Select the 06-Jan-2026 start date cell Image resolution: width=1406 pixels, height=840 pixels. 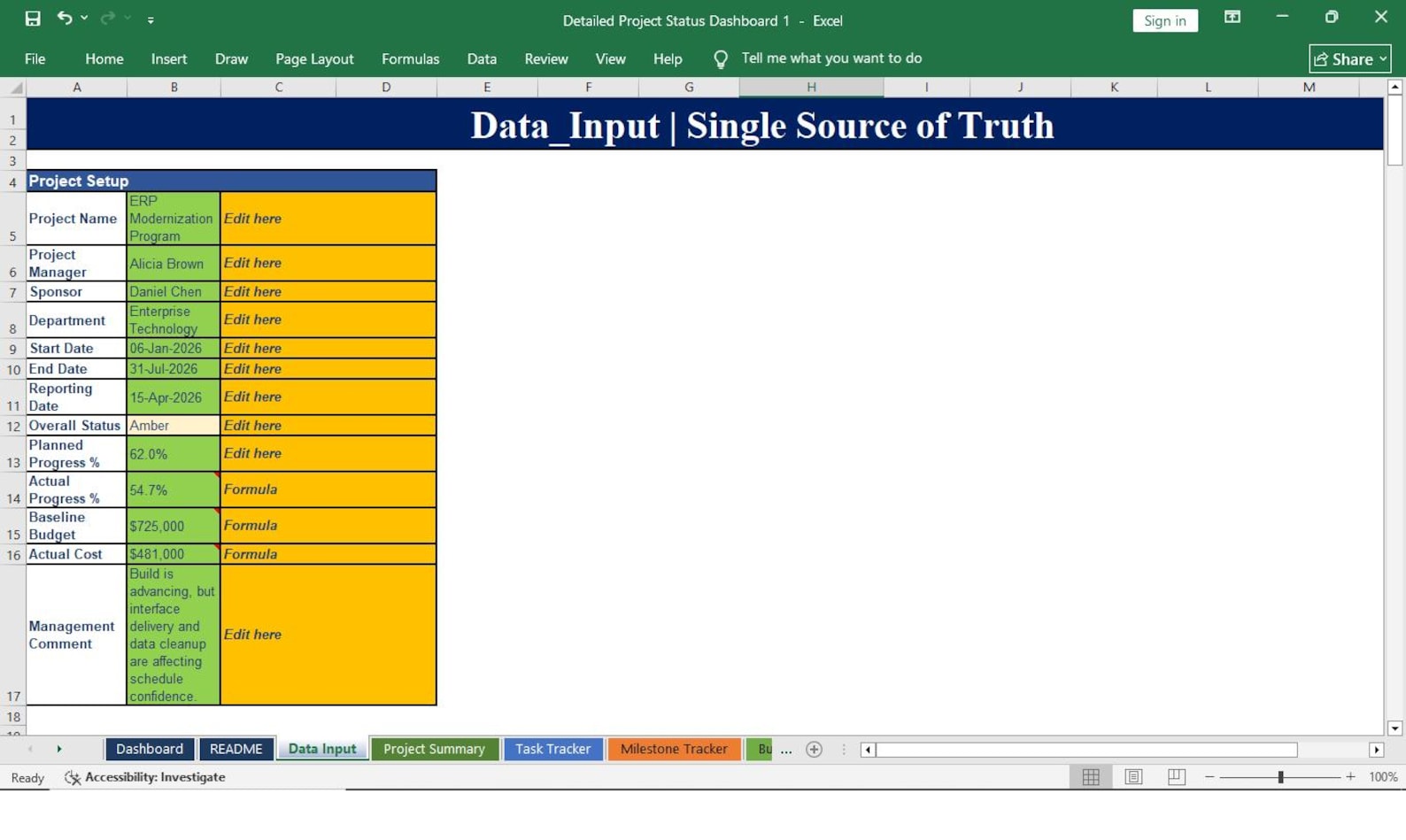[x=174, y=349]
